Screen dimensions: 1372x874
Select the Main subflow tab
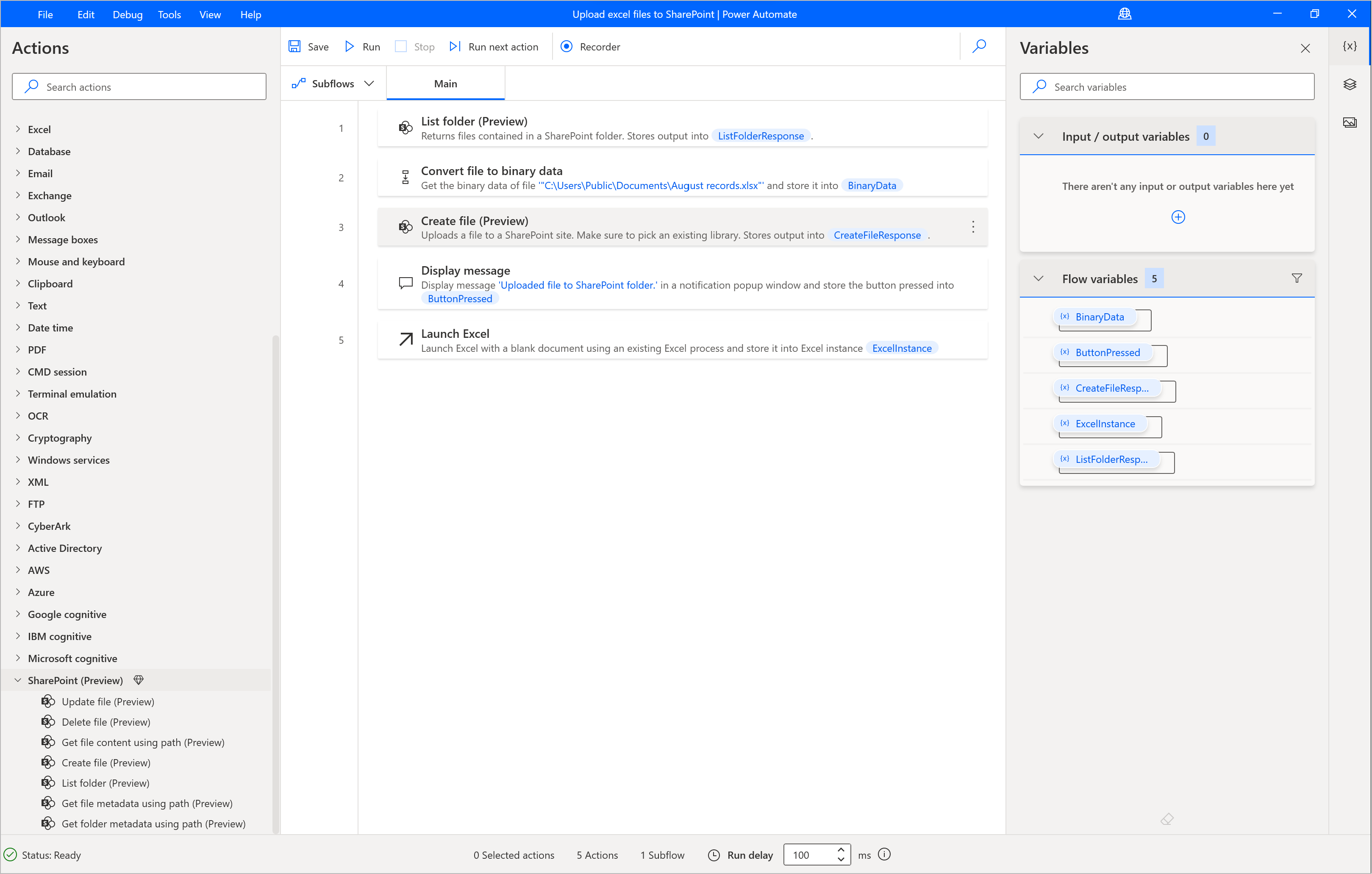click(x=445, y=83)
